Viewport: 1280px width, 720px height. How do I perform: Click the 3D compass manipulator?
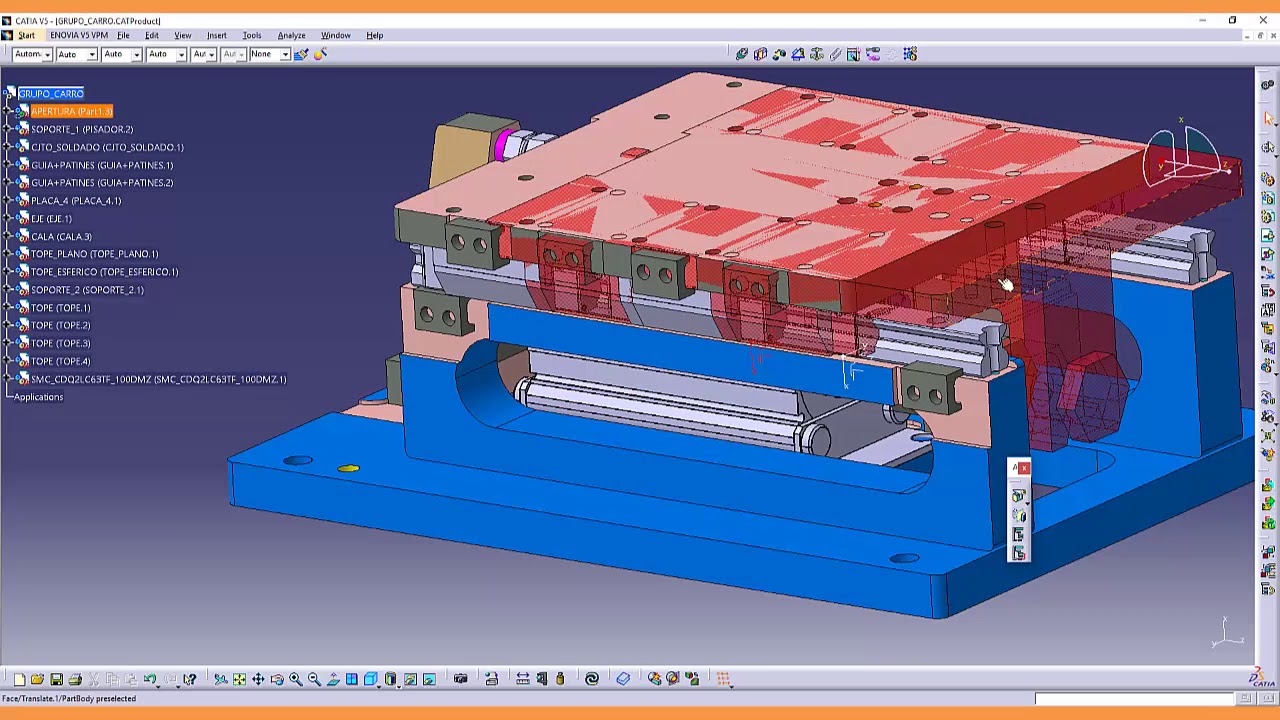click(1187, 160)
